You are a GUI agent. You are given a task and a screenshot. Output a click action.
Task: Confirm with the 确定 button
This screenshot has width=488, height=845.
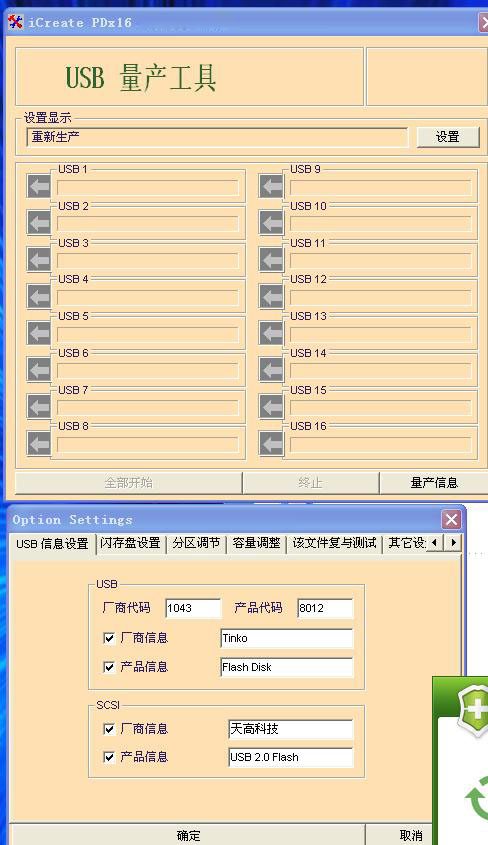click(x=188, y=835)
